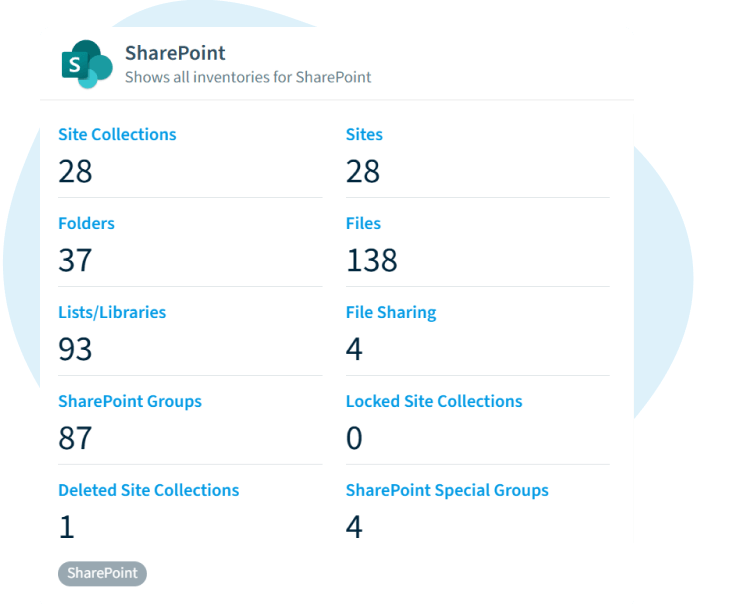Click the Locked Site Collections count 0
The width and height of the screenshot is (734, 604).
pos(354,438)
